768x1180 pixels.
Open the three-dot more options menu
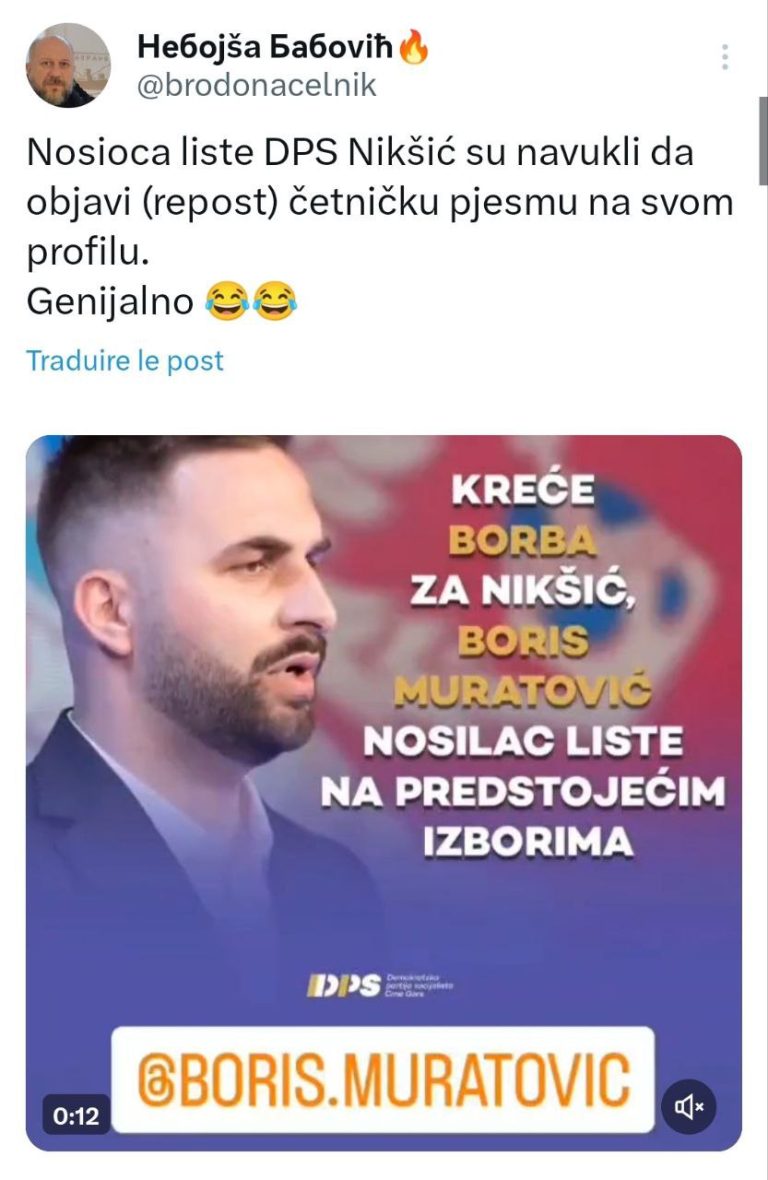pyautogui.click(x=724, y=57)
